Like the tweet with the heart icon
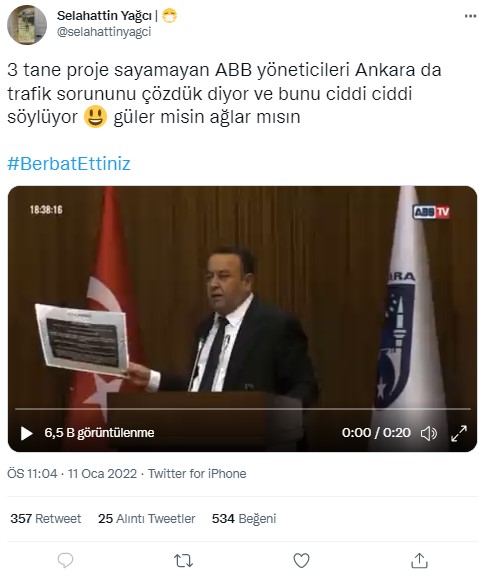491x577 pixels. (x=301, y=560)
